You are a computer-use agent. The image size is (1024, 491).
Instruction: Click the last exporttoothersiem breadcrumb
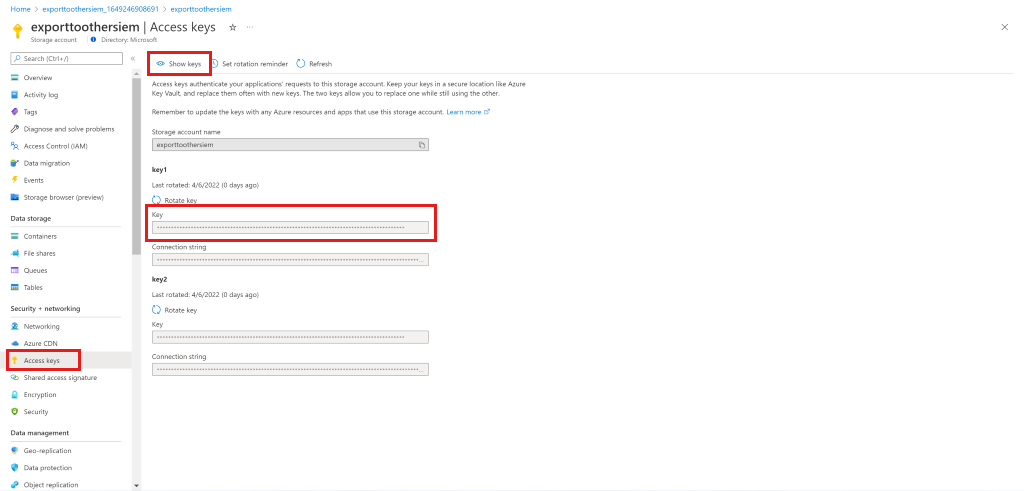point(200,10)
